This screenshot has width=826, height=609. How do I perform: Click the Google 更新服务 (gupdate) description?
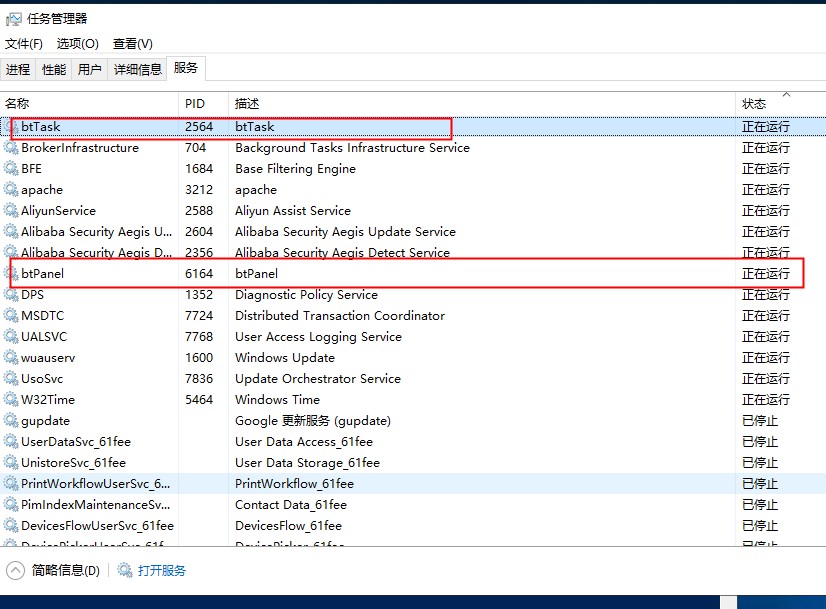(x=313, y=421)
